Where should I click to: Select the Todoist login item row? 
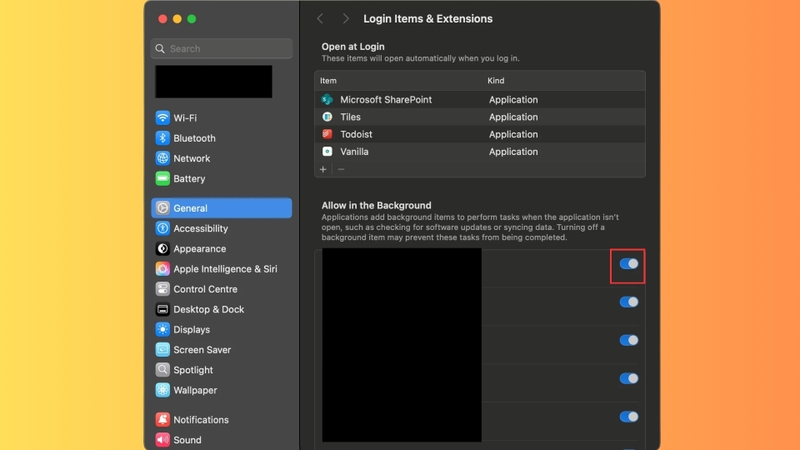[x=480, y=134]
